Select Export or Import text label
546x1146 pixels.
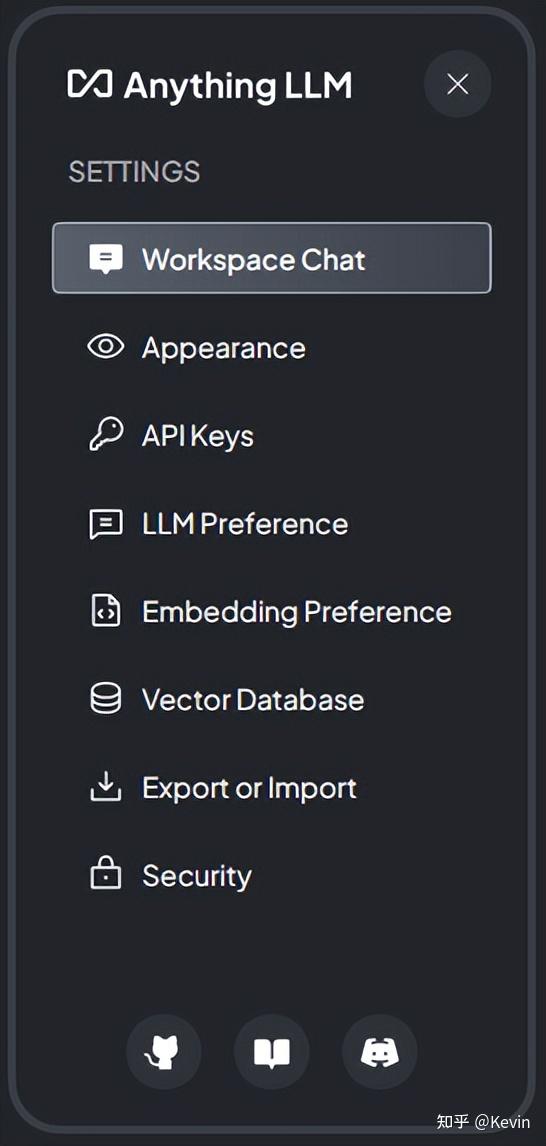(x=249, y=788)
